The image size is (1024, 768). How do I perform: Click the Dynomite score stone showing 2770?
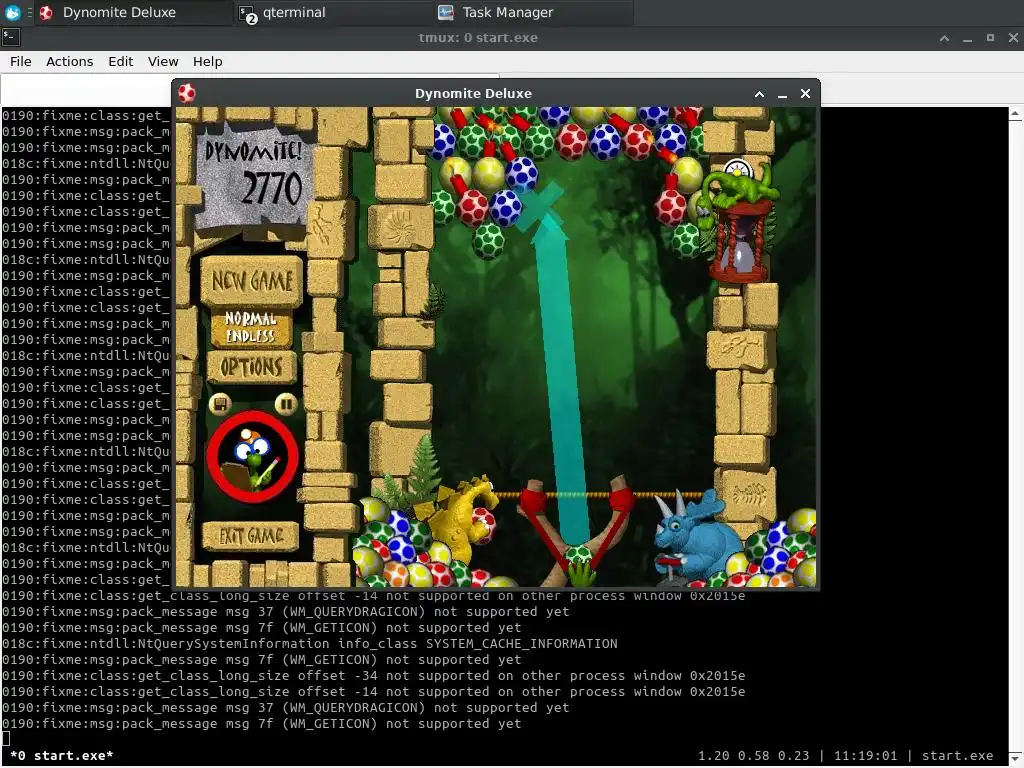coord(252,178)
